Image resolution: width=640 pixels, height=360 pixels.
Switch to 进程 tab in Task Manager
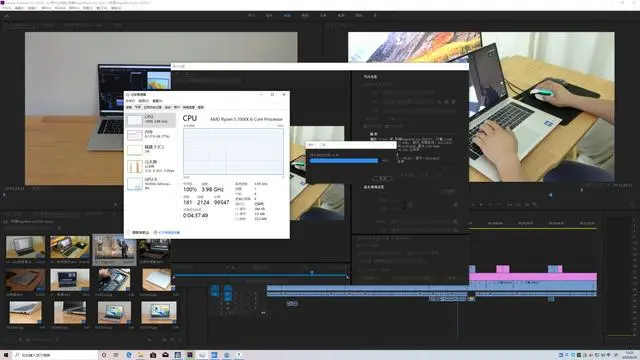tap(129, 107)
